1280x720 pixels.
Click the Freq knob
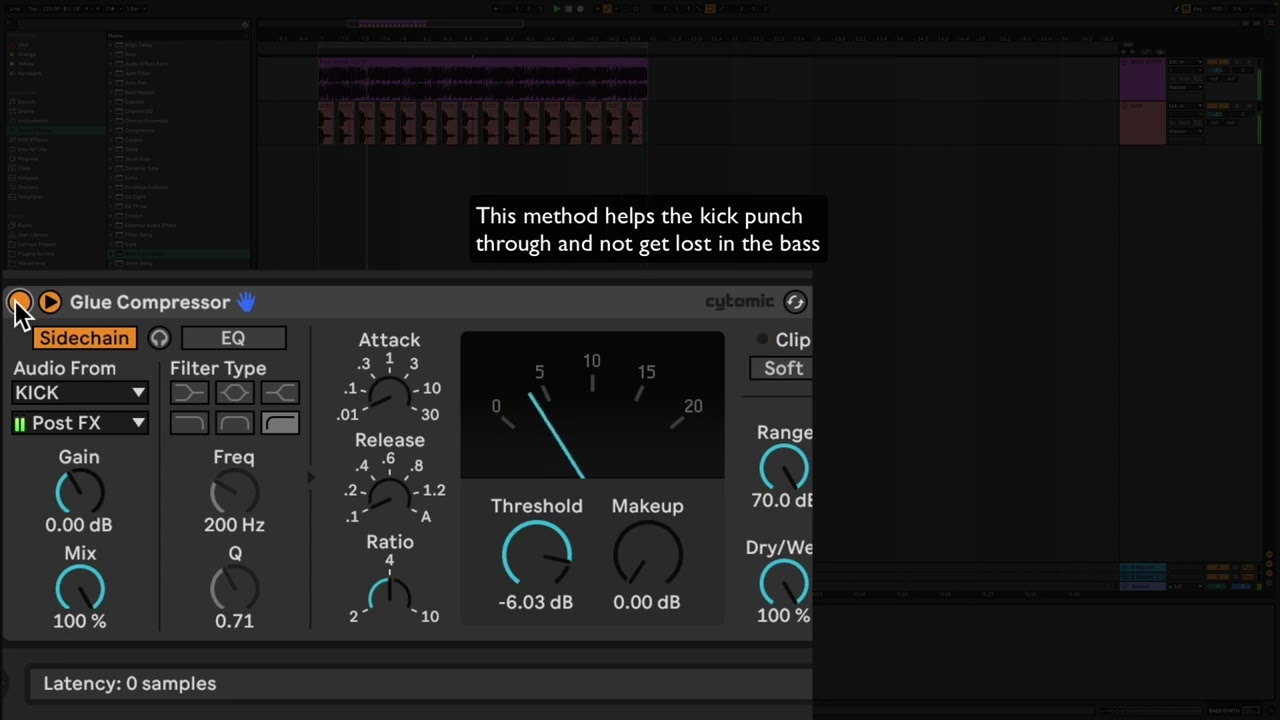click(234, 492)
